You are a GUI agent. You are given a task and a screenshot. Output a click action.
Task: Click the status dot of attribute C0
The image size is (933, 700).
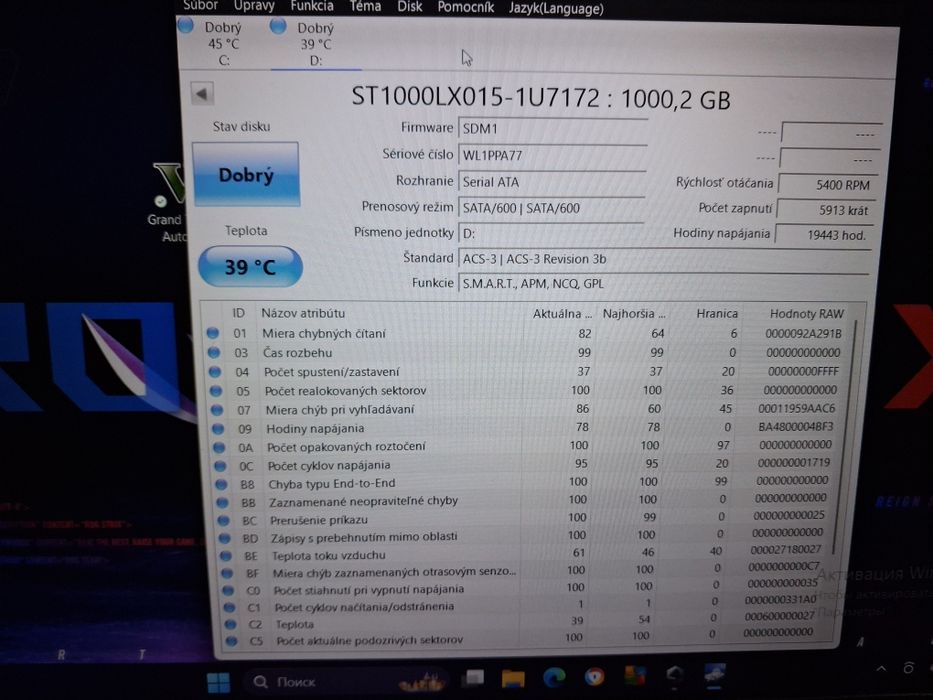(228, 590)
